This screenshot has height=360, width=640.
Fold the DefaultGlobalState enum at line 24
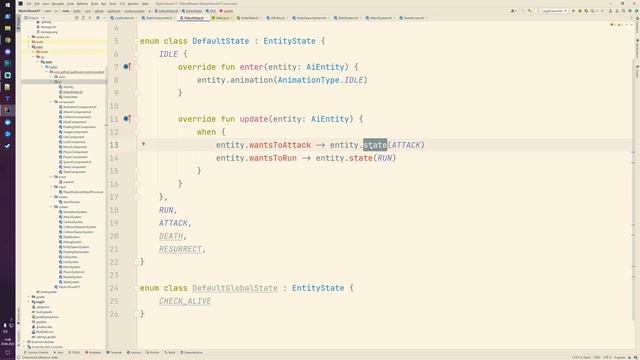coord(137,288)
